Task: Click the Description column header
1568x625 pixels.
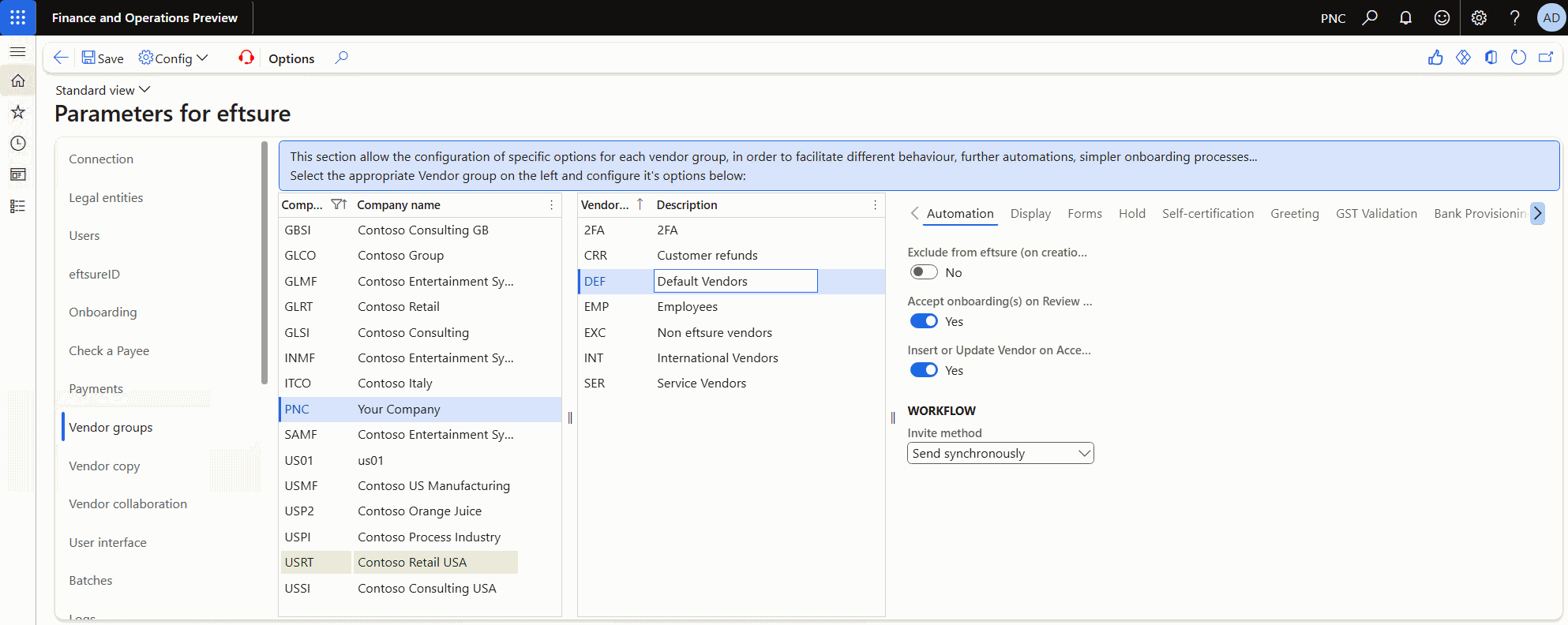Action: click(x=687, y=204)
